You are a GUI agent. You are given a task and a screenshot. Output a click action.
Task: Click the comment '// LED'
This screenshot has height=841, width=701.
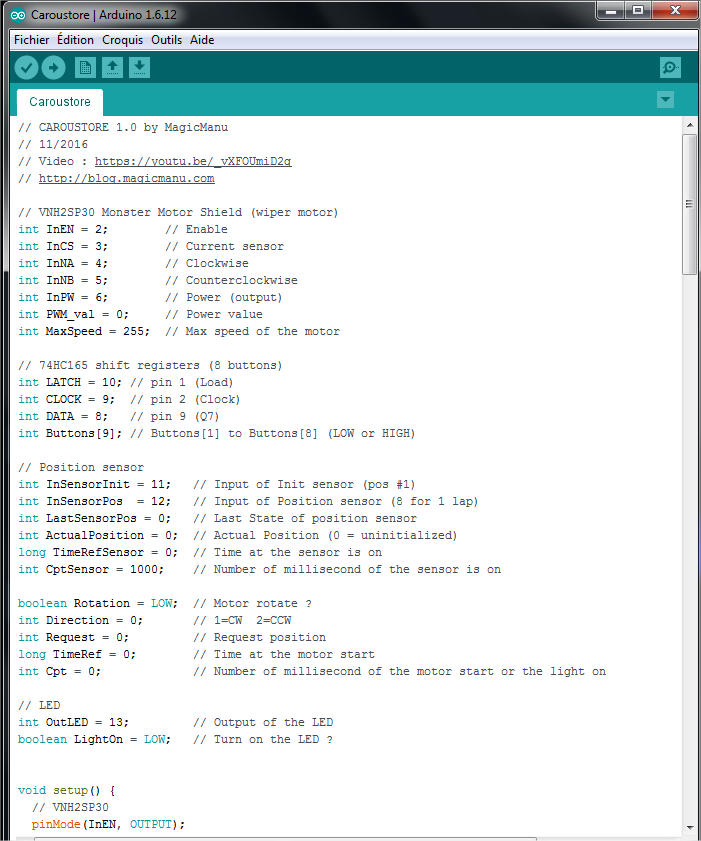[x=39, y=705]
